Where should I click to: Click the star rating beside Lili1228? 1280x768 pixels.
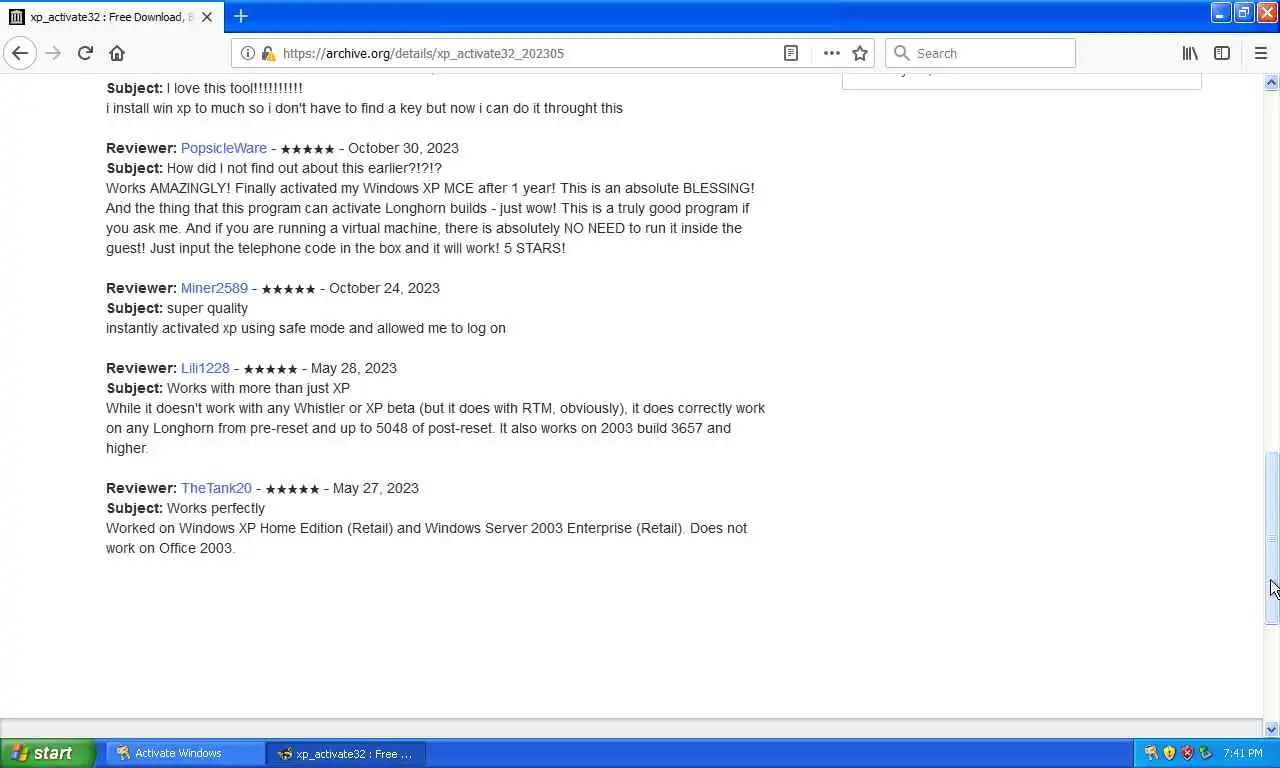(x=270, y=369)
